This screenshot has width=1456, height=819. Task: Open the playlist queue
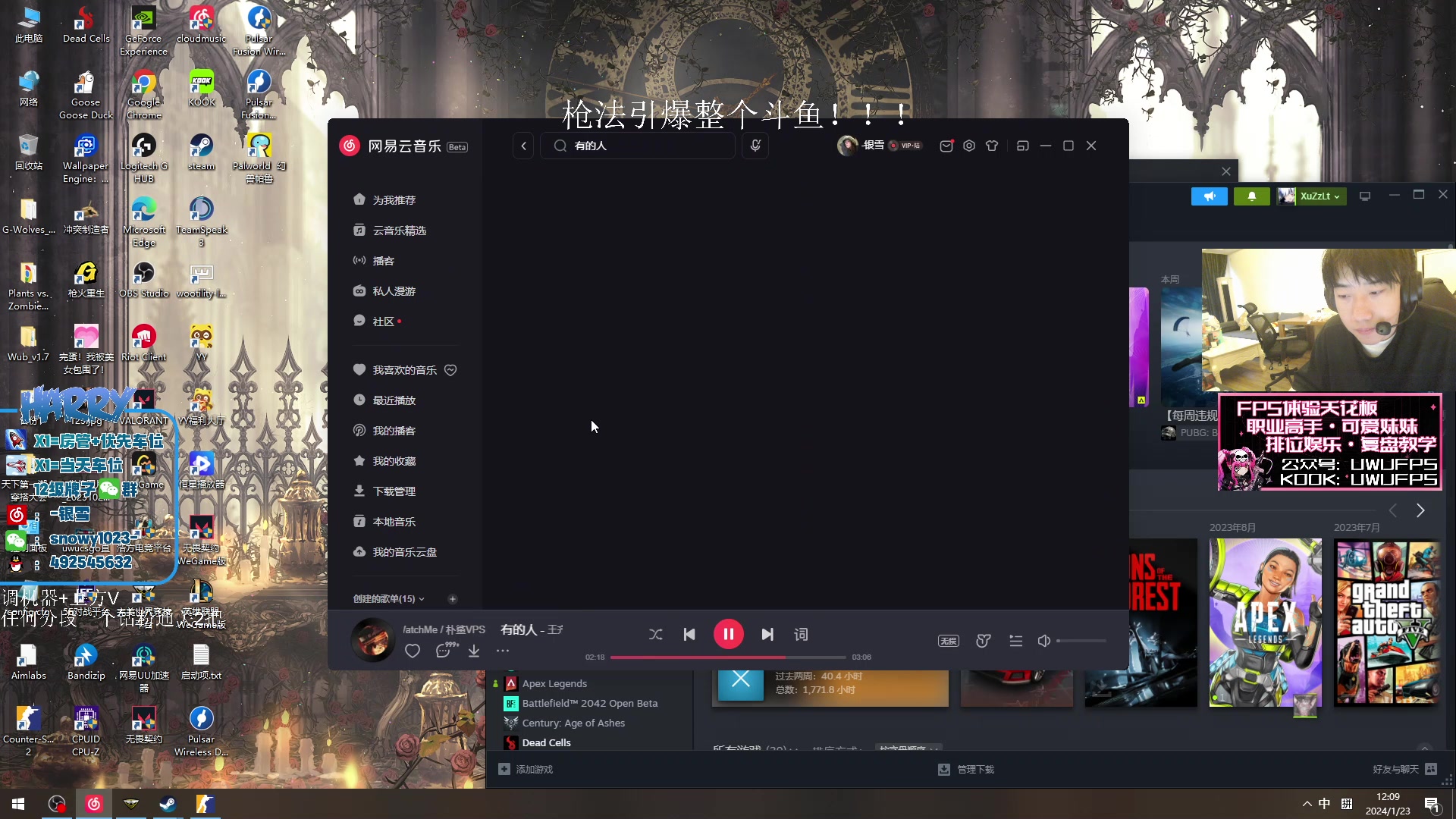[1016, 641]
